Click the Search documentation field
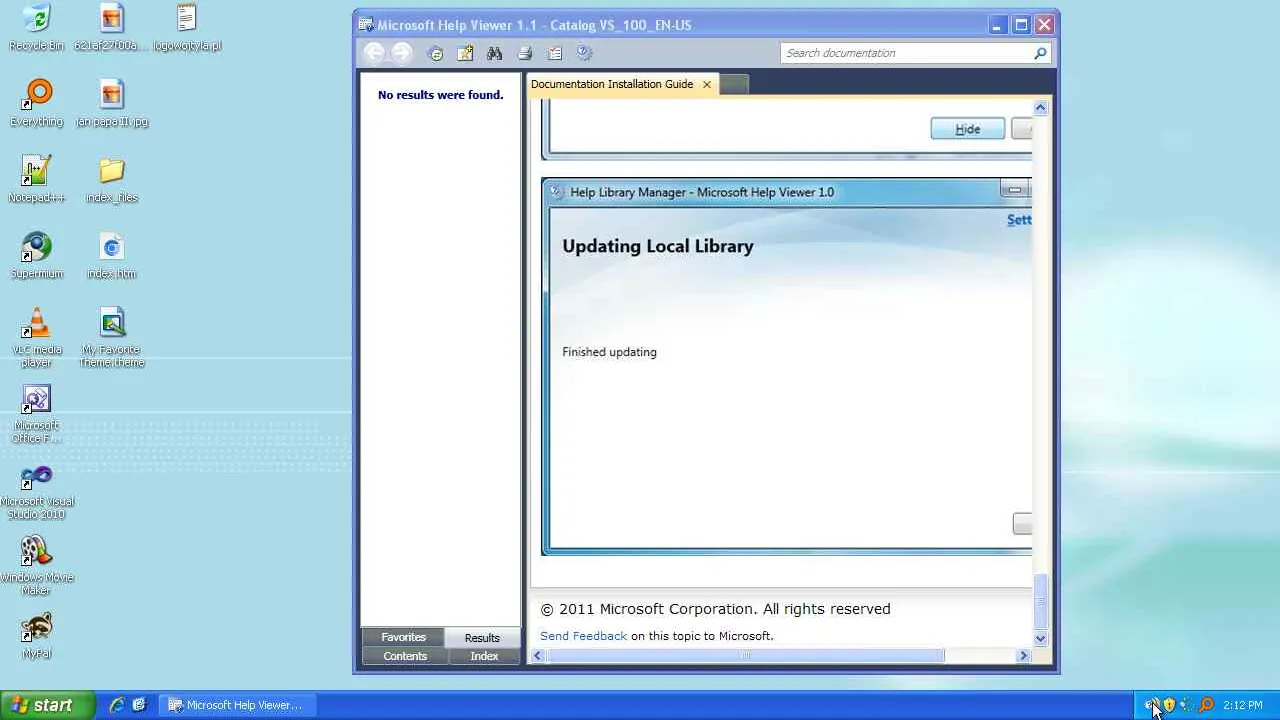The image size is (1280, 720). tap(906, 53)
